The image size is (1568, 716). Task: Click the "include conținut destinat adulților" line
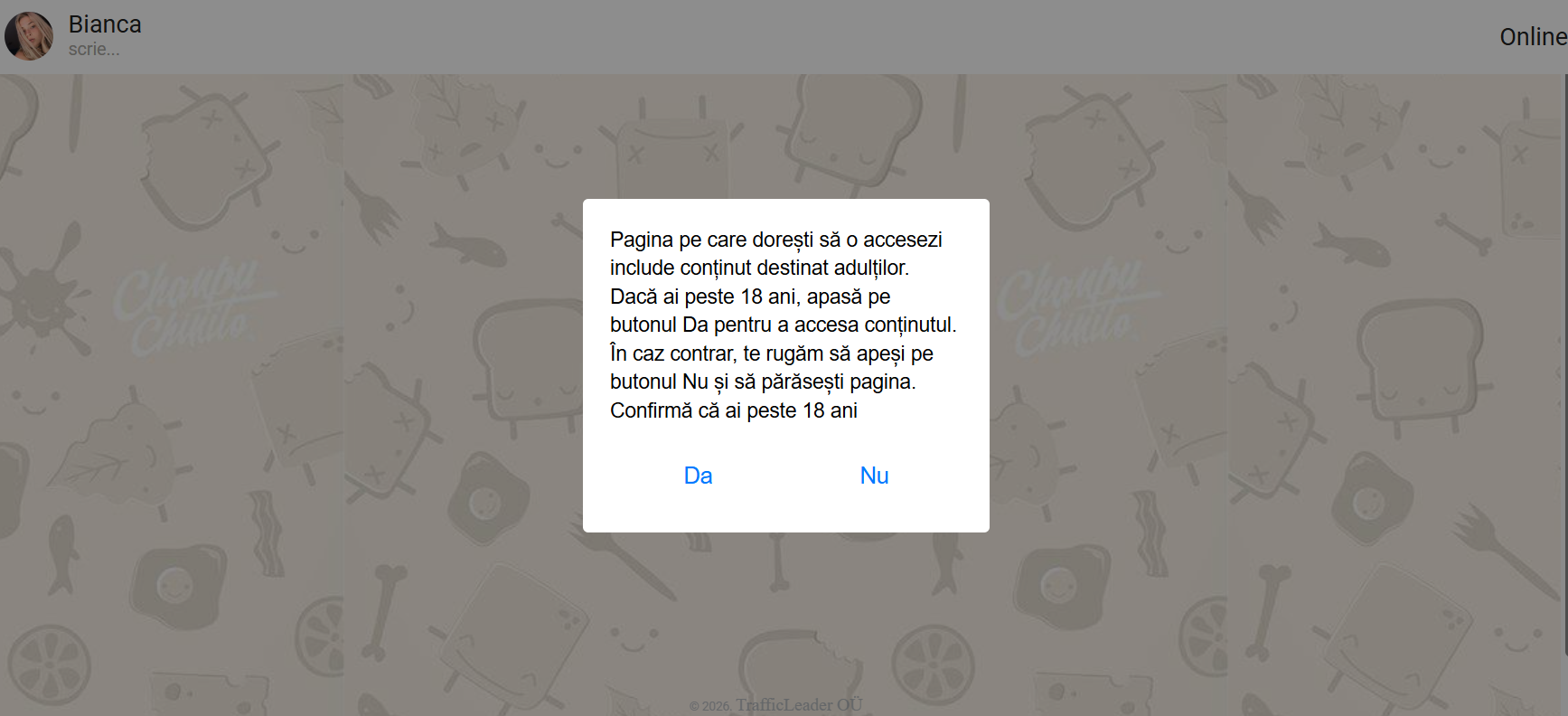(759, 268)
